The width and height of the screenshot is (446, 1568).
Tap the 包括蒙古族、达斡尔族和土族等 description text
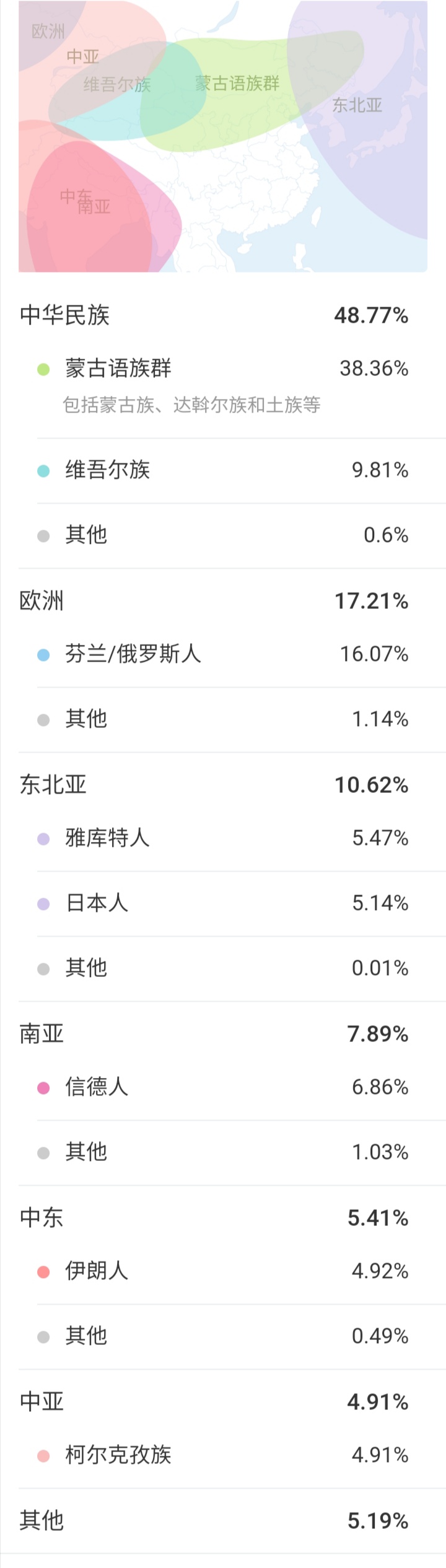pos(191,405)
